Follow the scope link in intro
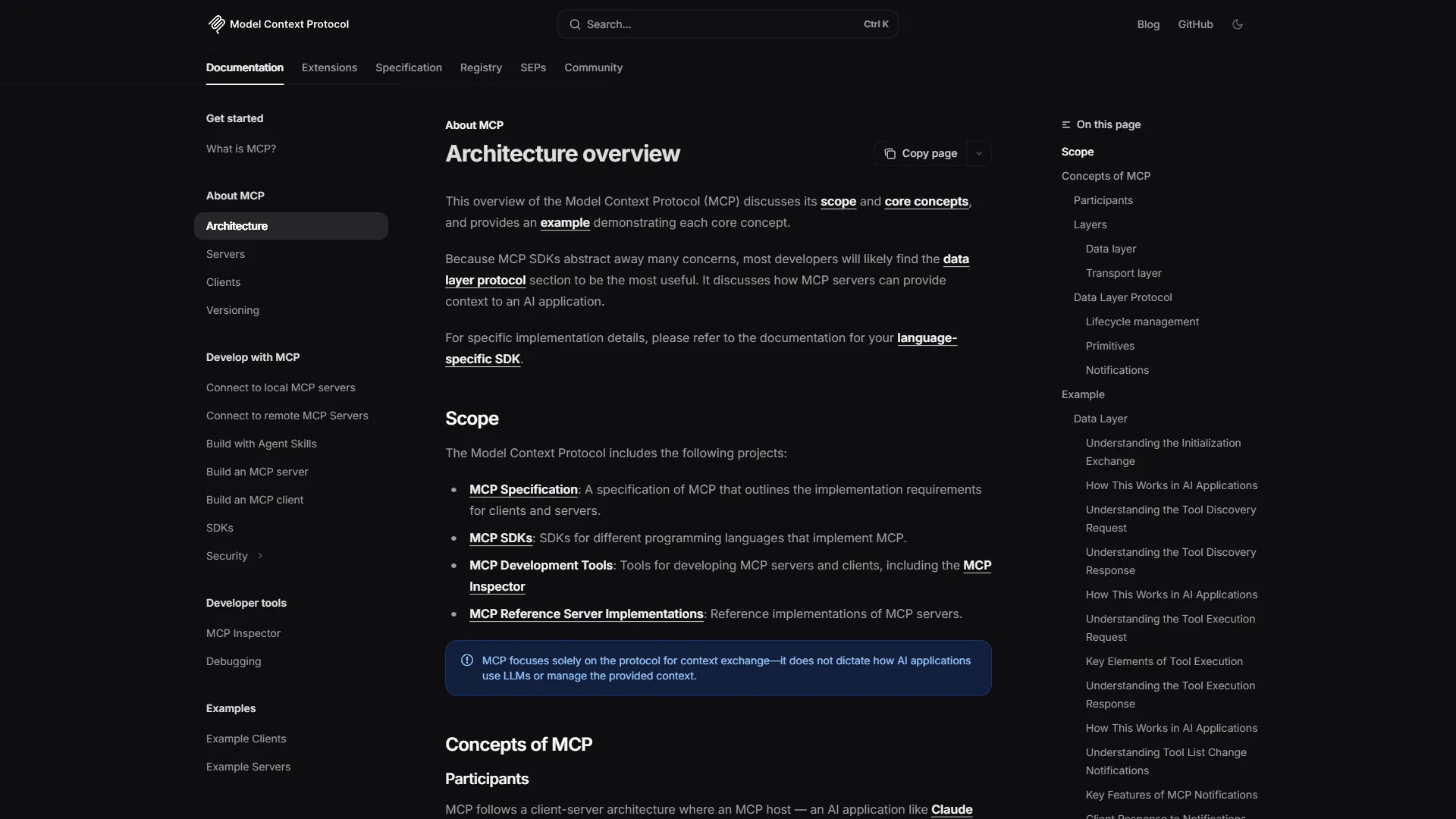Screen dimensions: 1456x819 point(838,201)
